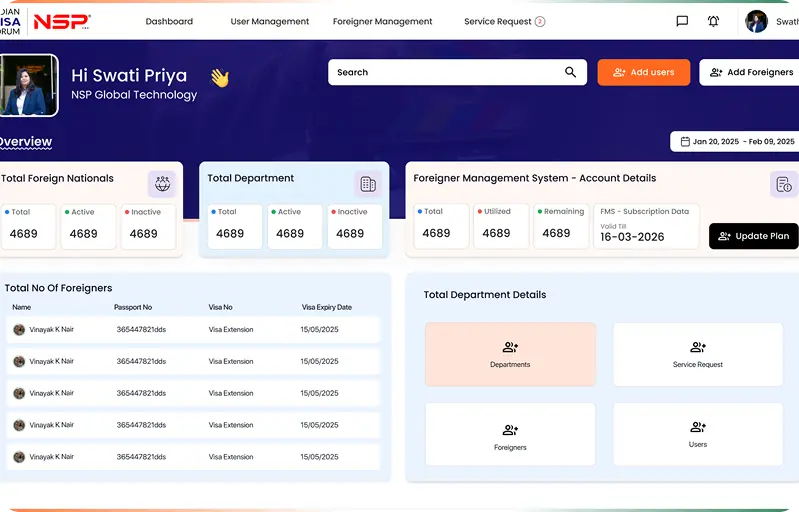Viewport: 799px width, 512px height.
Task: Click the chat message icon in header
Action: coord(682,21)
